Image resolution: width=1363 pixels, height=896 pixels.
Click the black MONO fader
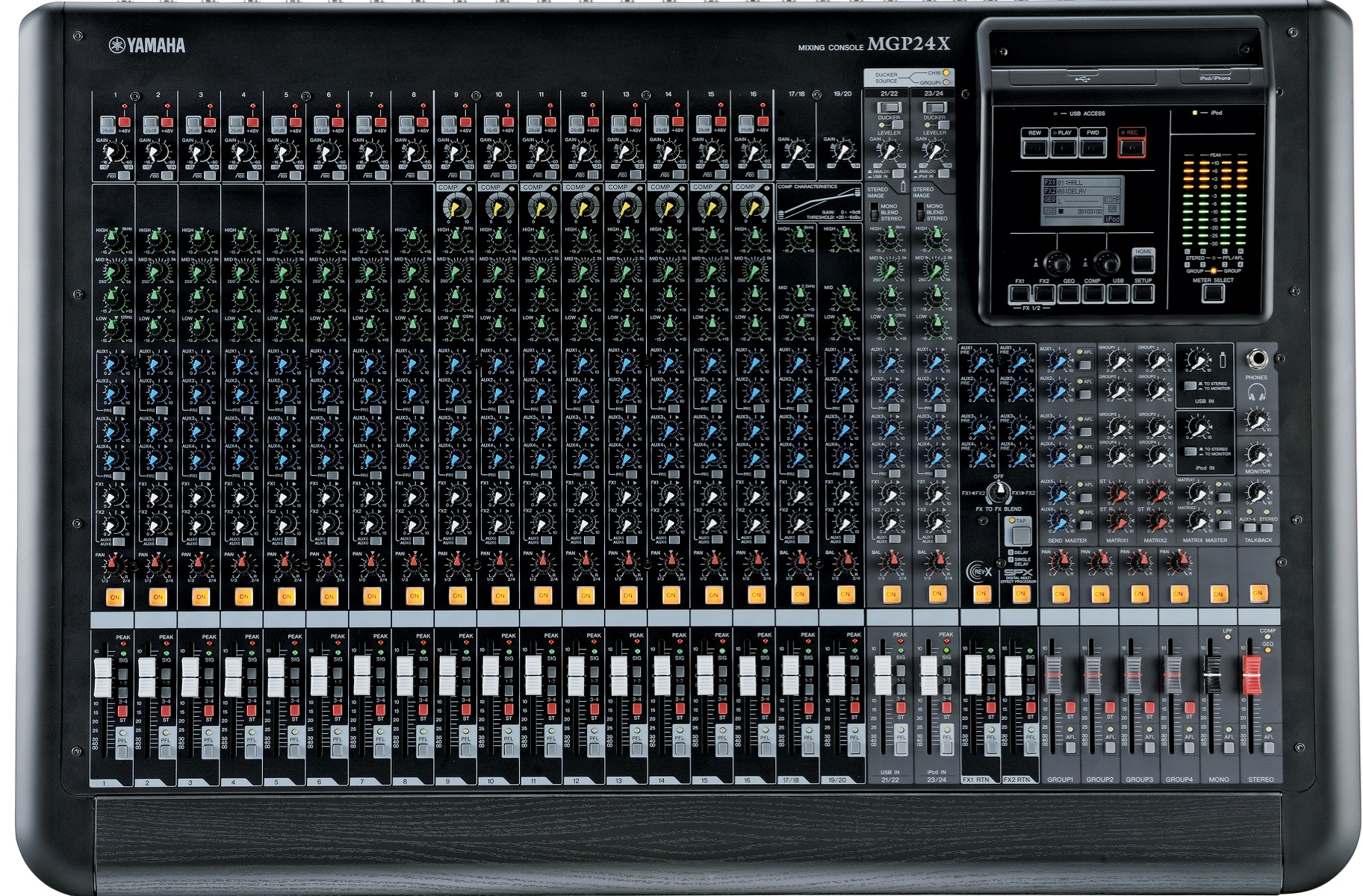(1212, 674)
